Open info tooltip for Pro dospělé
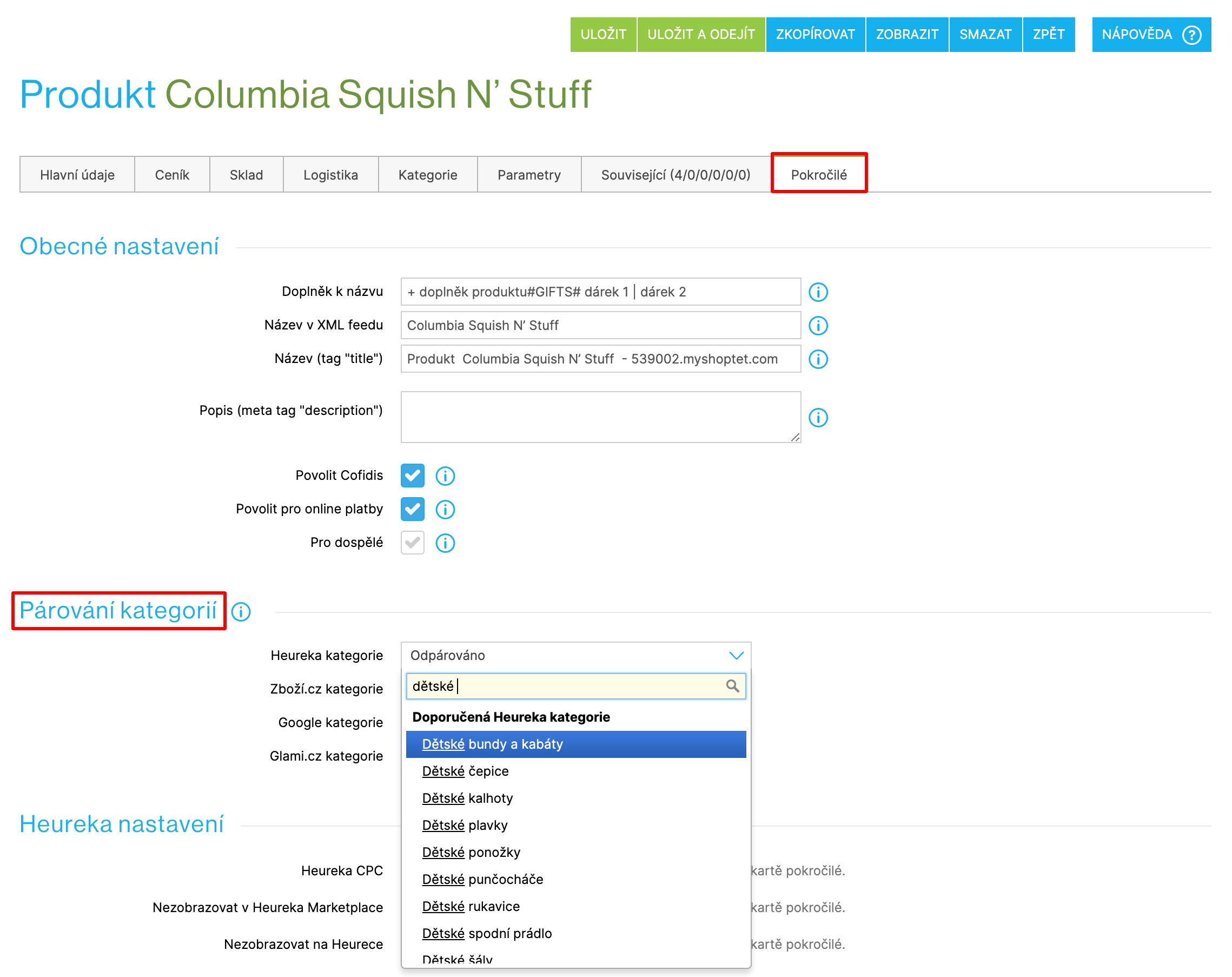 [445, 543]
